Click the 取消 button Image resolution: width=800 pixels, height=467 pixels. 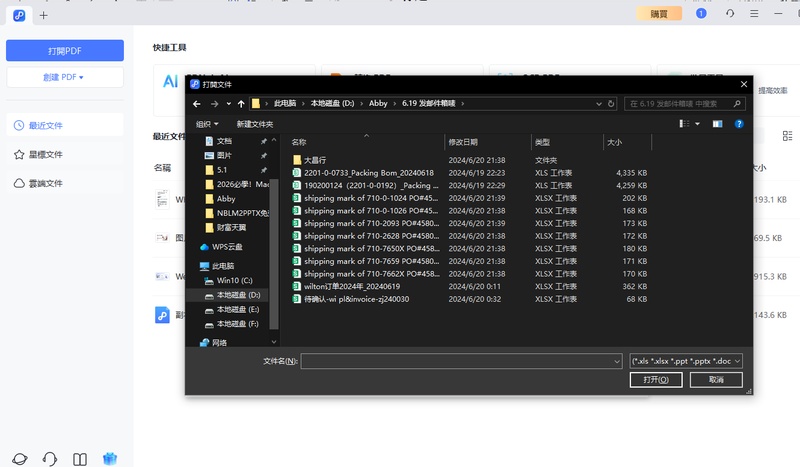click(x=716, y=380)
